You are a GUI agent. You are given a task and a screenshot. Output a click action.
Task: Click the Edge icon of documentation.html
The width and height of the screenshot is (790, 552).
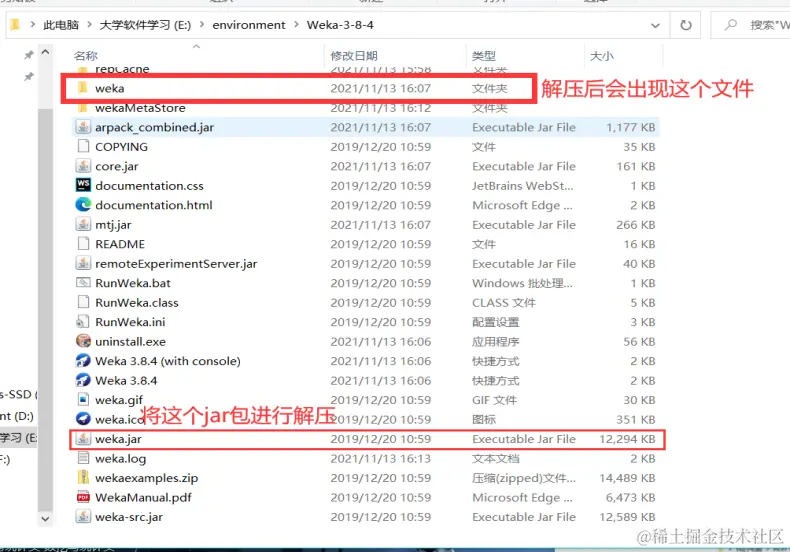(x=83, y=205)
